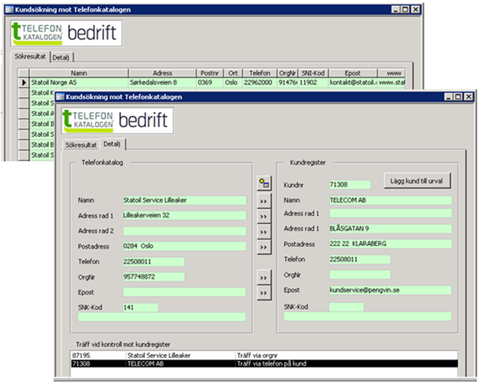Click SNI-Kod column header
Screen dimensions: 481x385
pos(313,73)
